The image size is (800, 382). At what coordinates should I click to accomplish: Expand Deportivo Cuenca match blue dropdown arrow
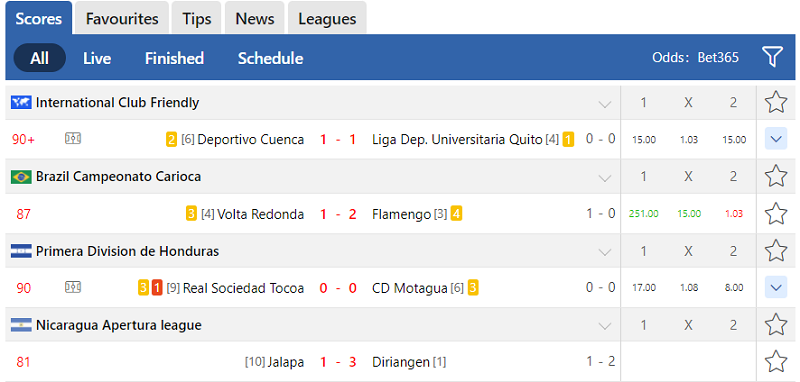click(776, 139)
